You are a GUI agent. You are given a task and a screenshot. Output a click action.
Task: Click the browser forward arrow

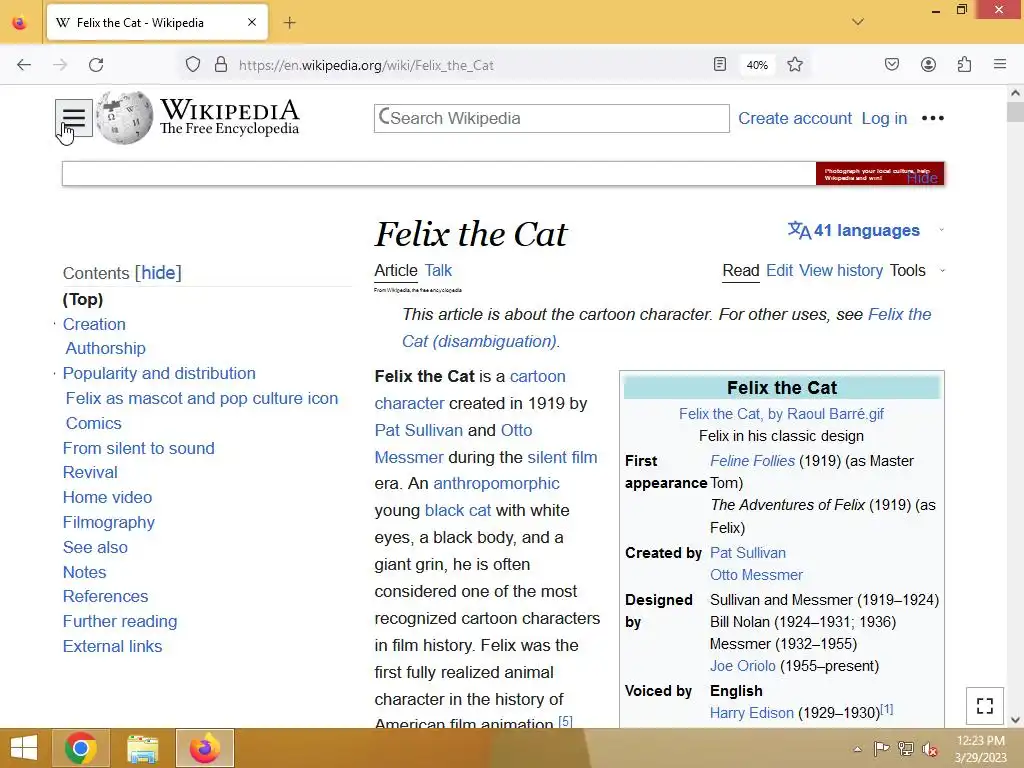point(60,65)
